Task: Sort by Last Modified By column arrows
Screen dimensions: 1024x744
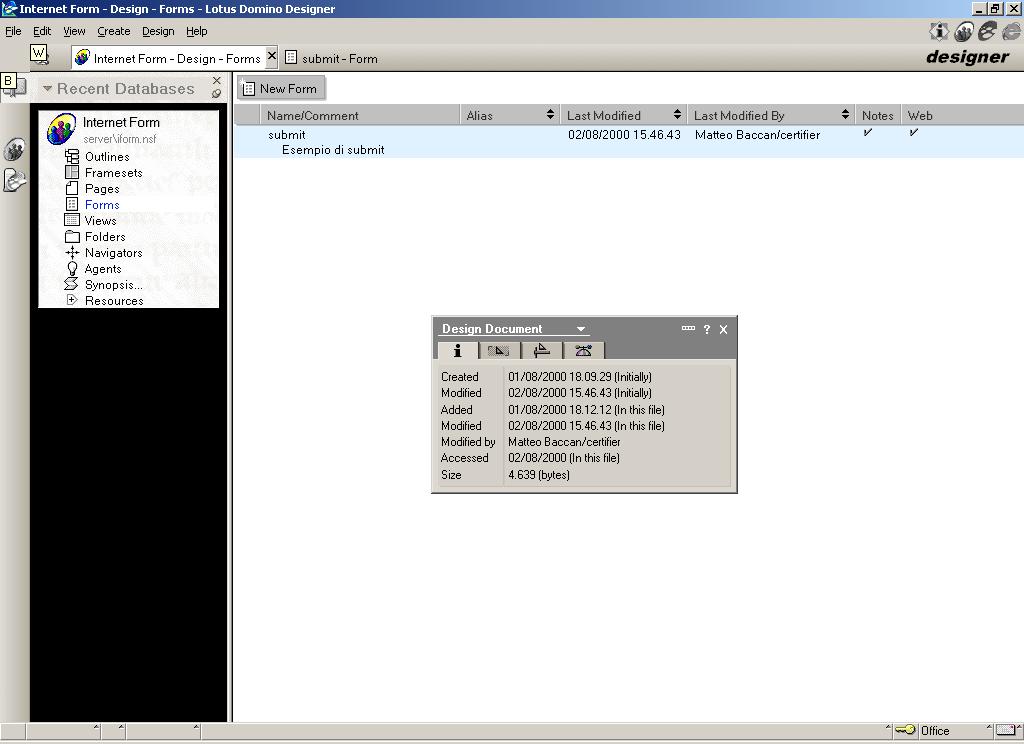Action: (x=845, y=115)
